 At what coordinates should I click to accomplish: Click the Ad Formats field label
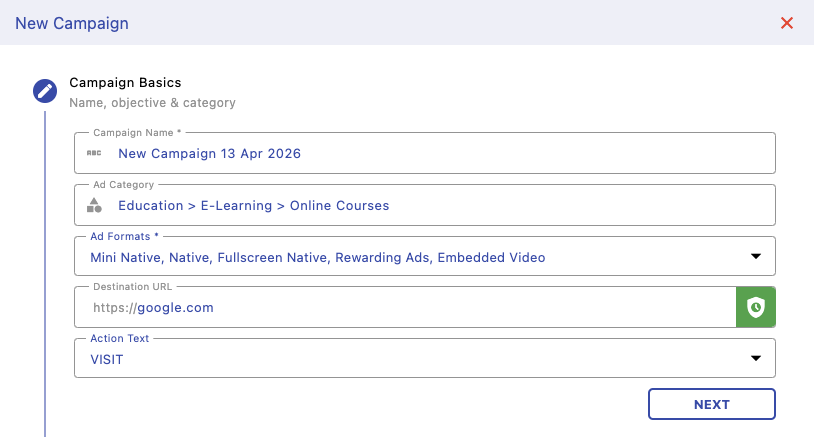[x=124, y=236]
